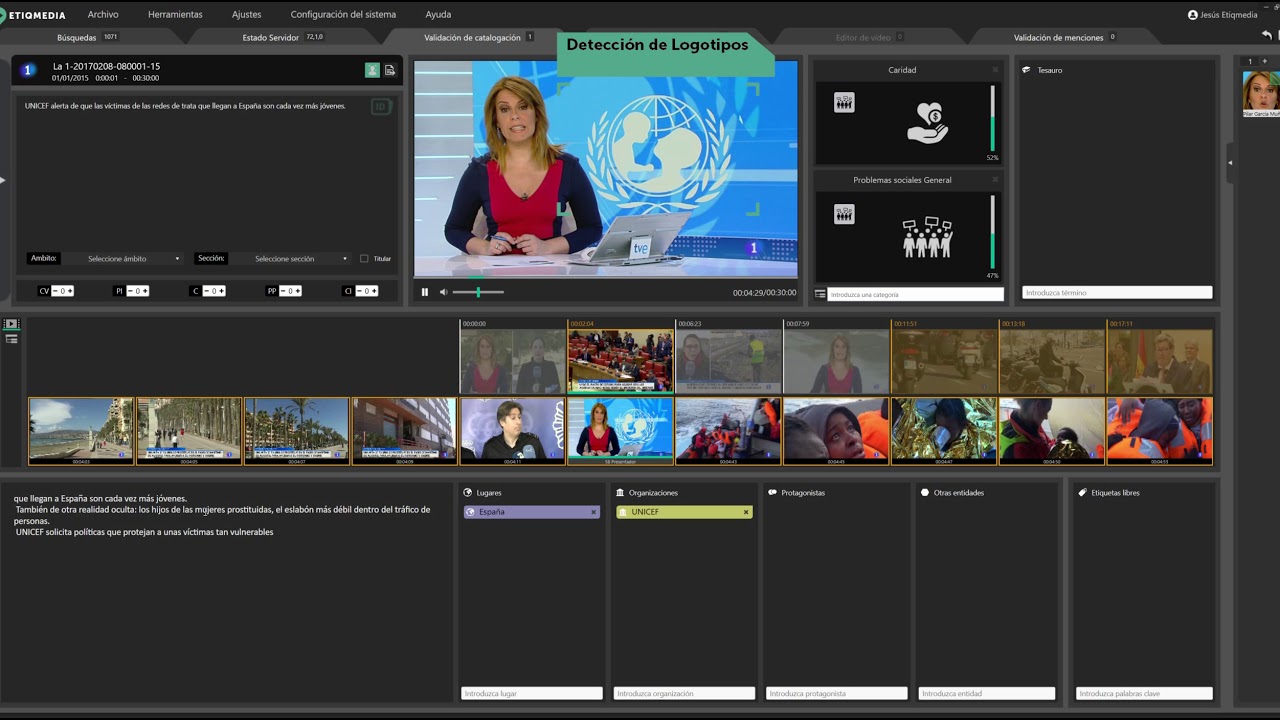Adjust the volume slider
This screenshot has height=720, width=1280.
point(478,292)
